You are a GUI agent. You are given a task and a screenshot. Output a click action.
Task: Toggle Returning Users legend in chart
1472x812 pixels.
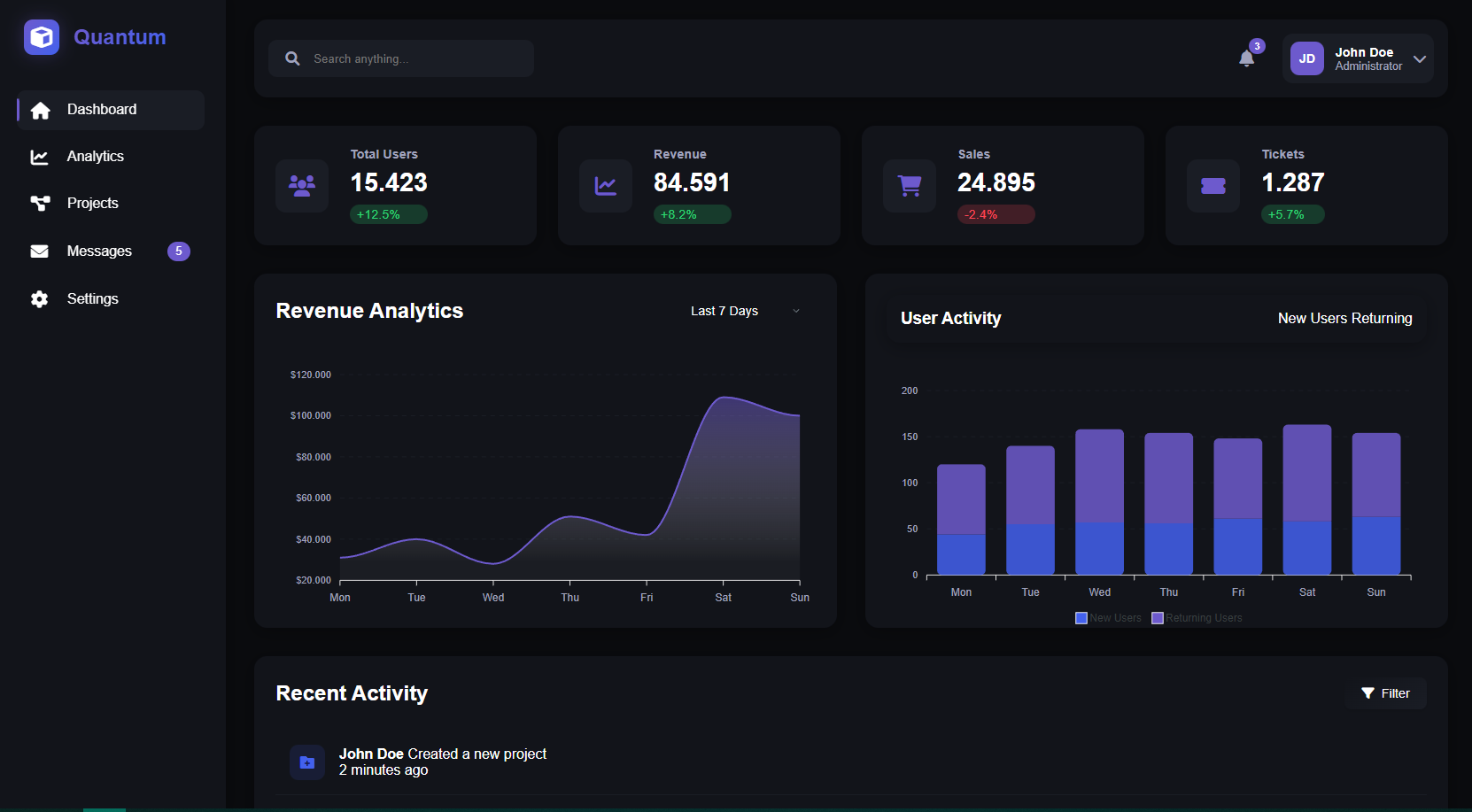tap(1197, 618)
